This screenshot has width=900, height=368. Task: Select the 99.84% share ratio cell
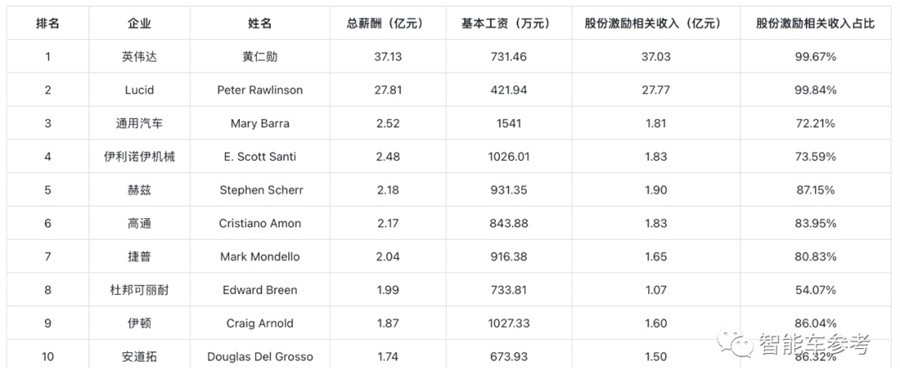[x=815, y=90]
